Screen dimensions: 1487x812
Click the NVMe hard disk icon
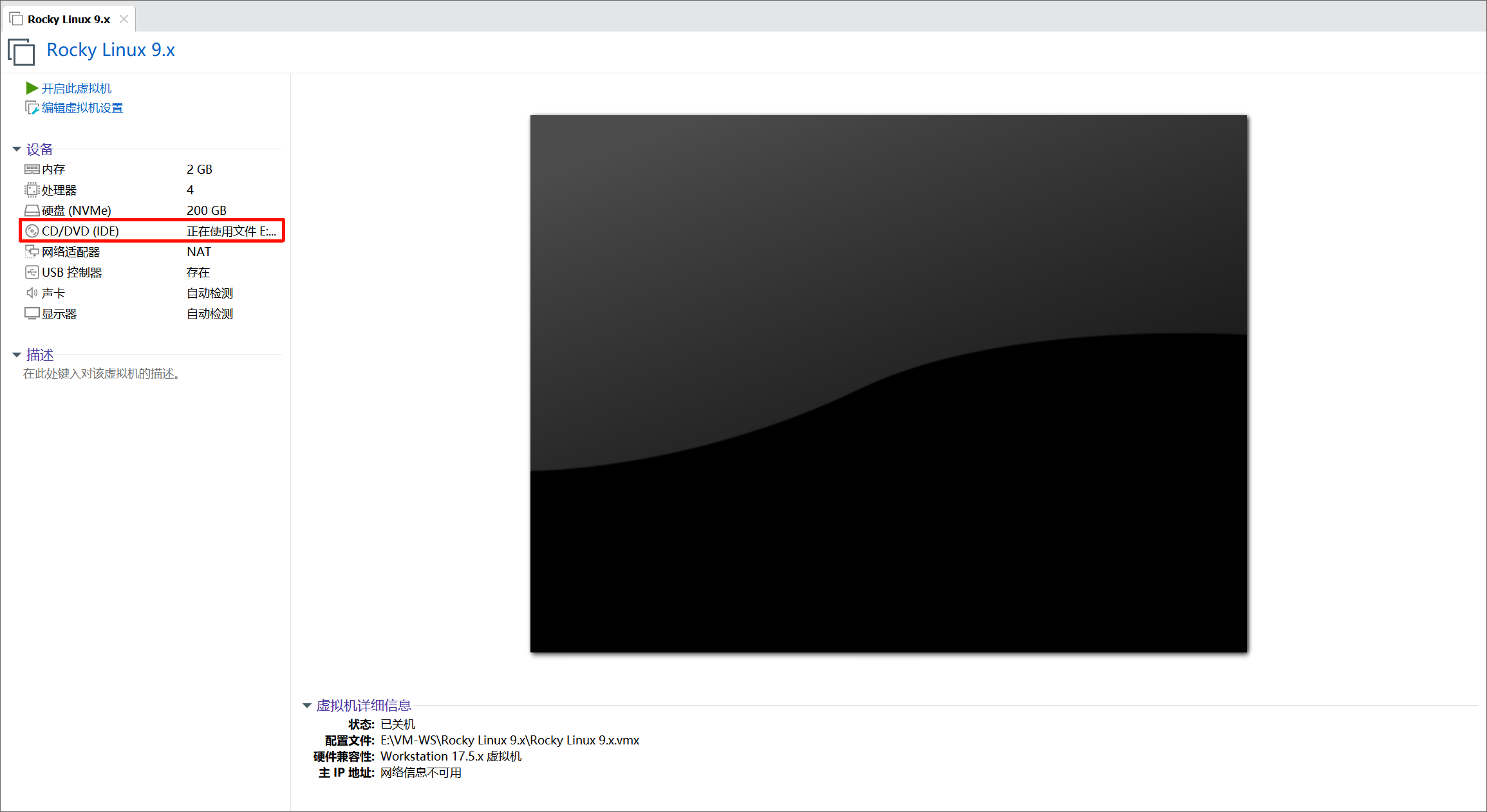pyautogui.click(x=32, y=210)
